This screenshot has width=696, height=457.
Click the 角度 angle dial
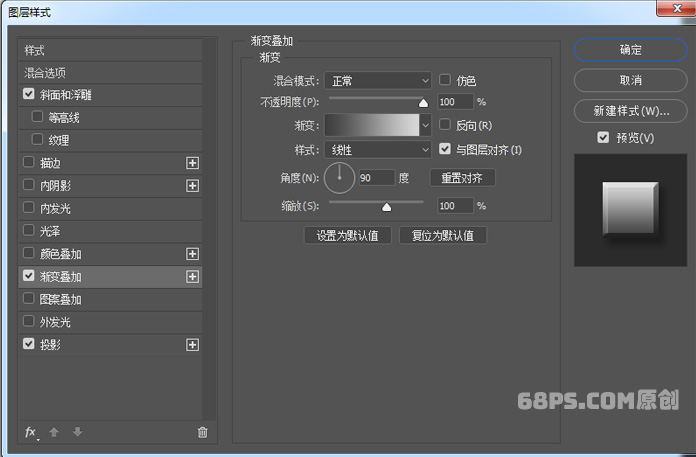click(x=340, y=178)
